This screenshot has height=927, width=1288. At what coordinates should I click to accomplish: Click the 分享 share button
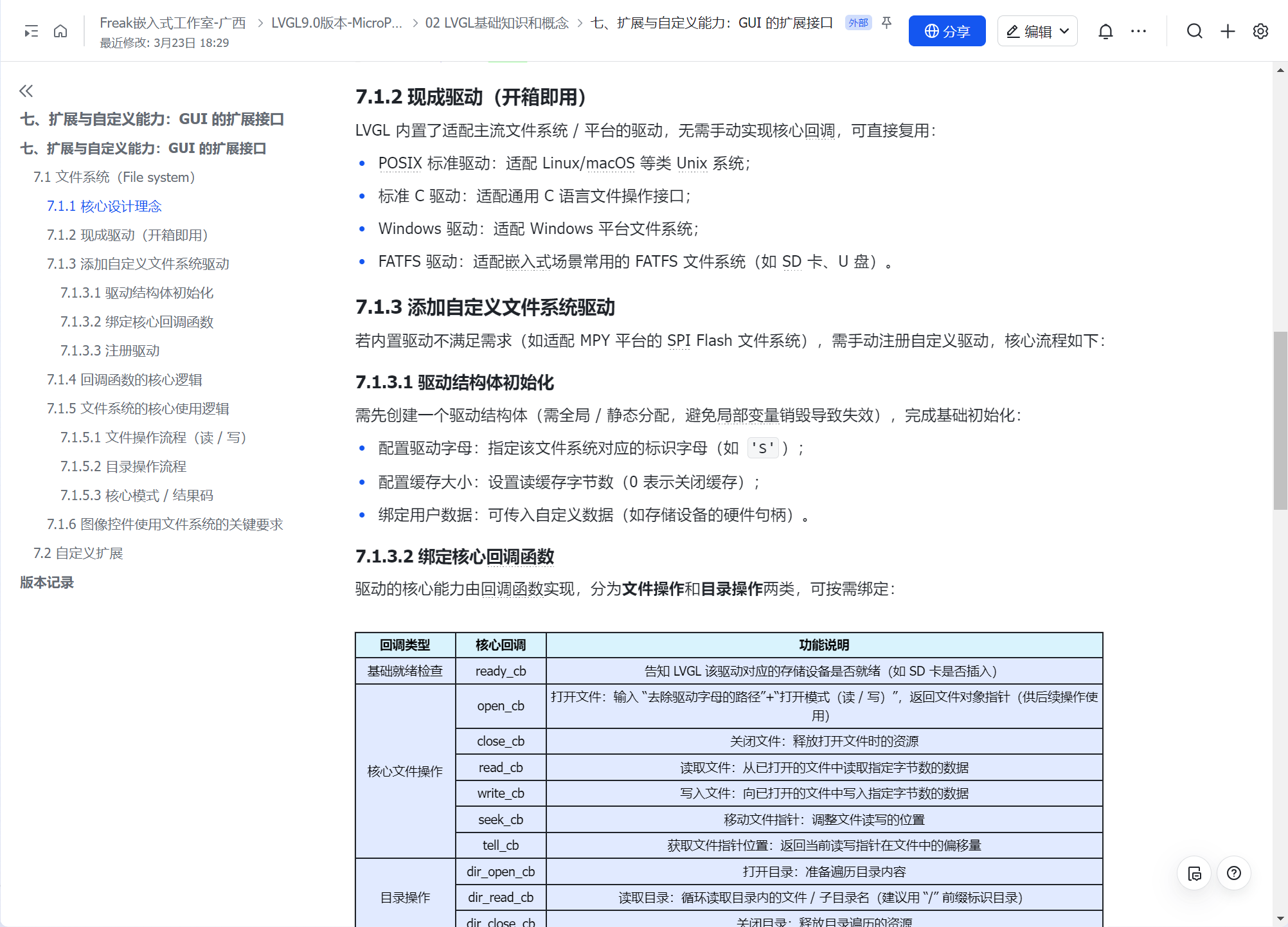click(946, 31)
